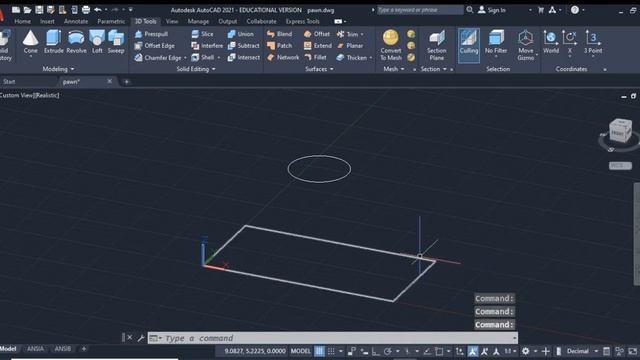Toggle object snap in the status bar
The image size is (640, 360).
click(439, 351)
